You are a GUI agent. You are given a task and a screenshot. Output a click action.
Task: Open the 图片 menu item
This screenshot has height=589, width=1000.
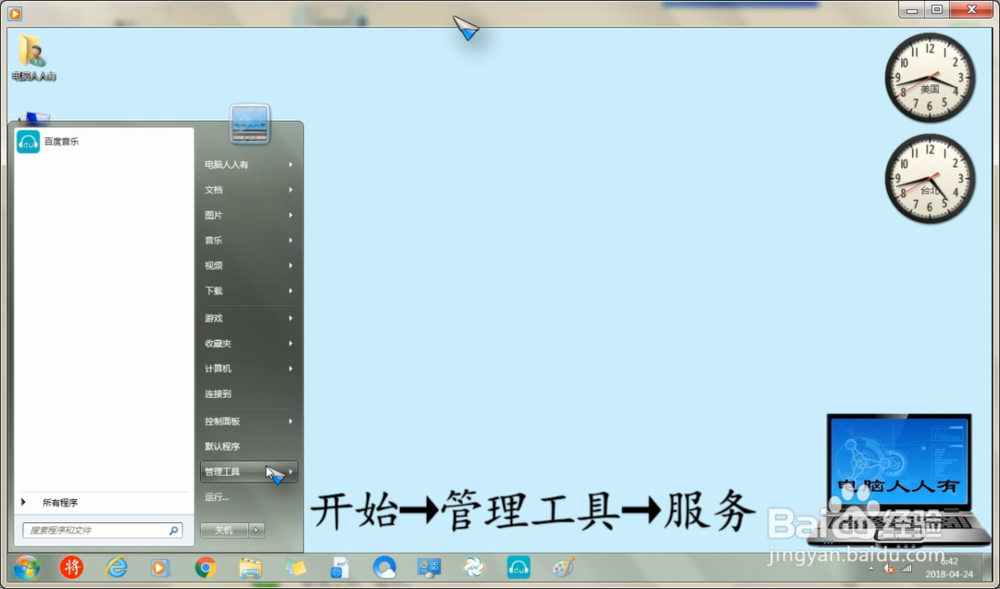249,215
